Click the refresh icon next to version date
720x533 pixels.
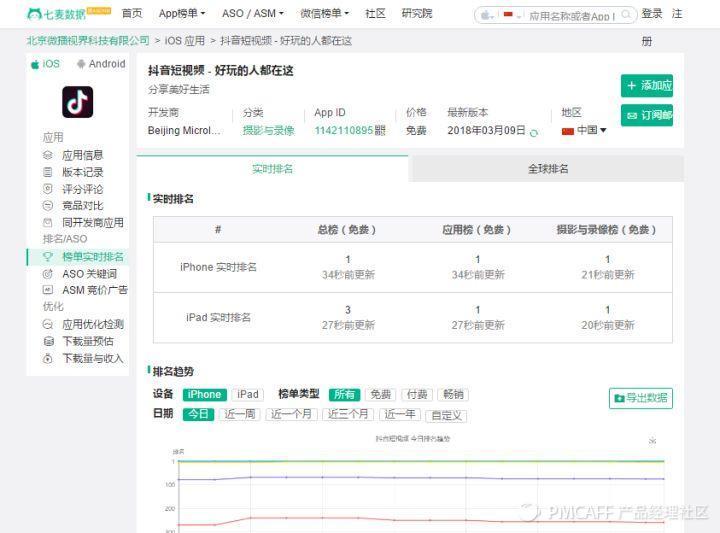click(x=534, y=133)
